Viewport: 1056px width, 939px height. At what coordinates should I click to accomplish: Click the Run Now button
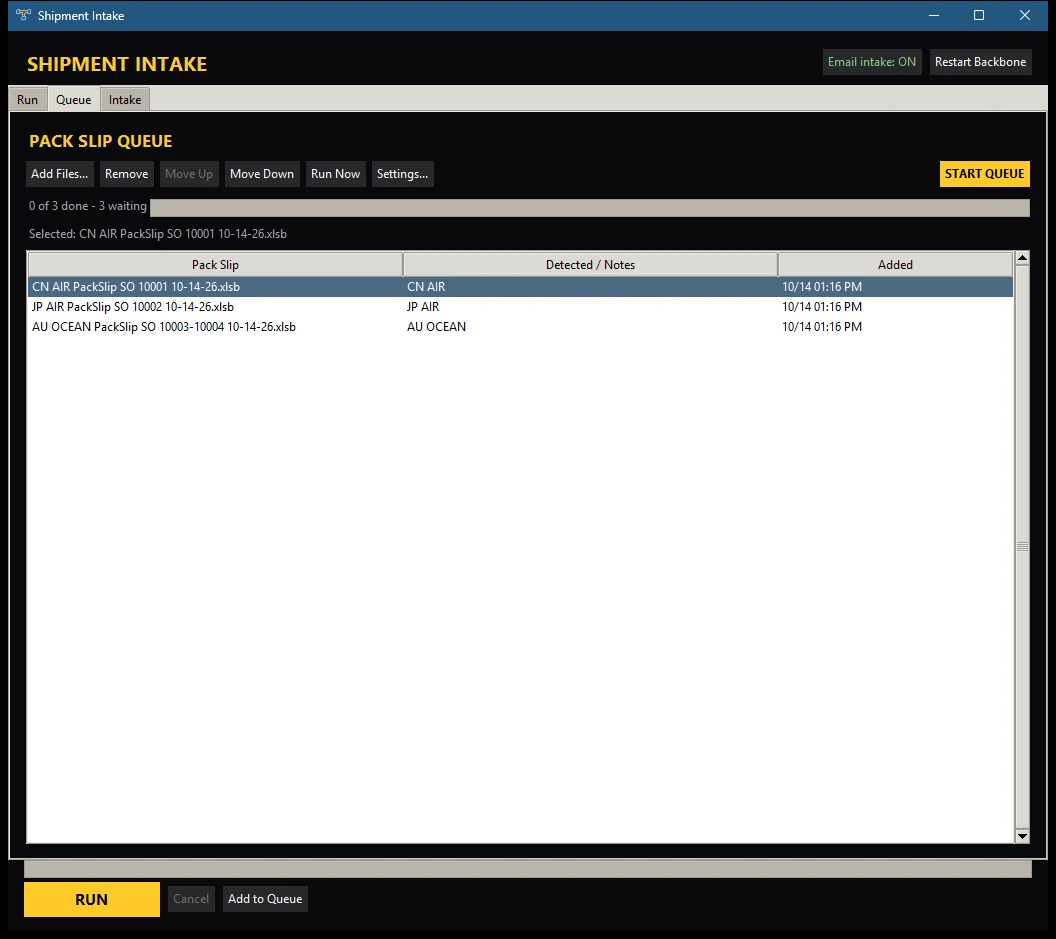[x=335, y=174]
